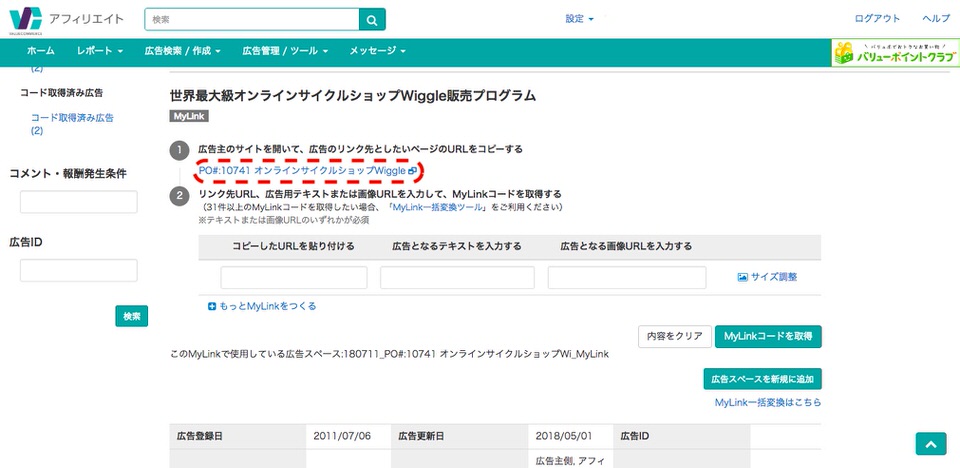Click the 広告更新日 table header cell

[x=460, y=436]
